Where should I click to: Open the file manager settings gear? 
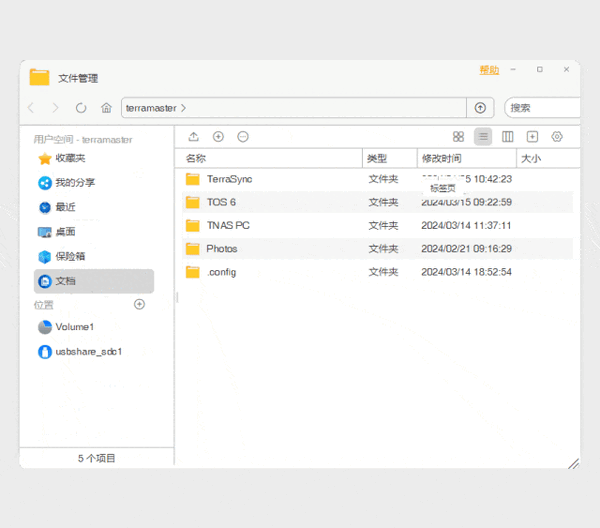click(557, 137)
